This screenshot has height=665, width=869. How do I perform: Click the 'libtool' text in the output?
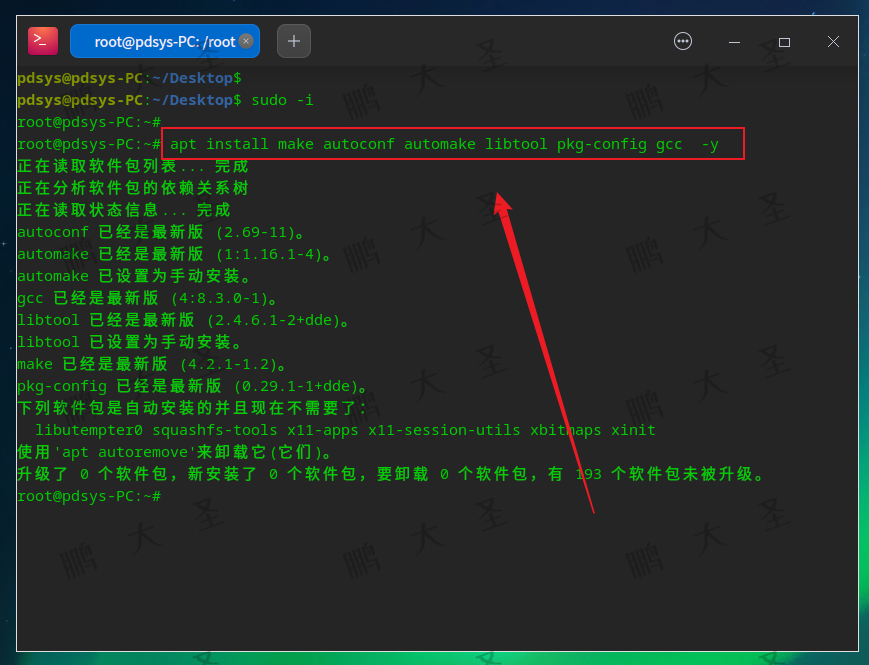coord(48,319)
